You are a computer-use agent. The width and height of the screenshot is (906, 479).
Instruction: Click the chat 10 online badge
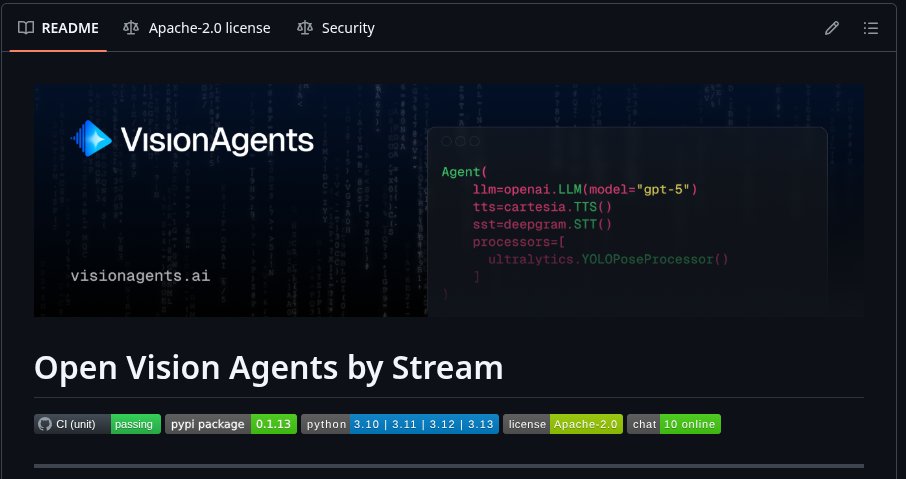[x=674, y=424]
